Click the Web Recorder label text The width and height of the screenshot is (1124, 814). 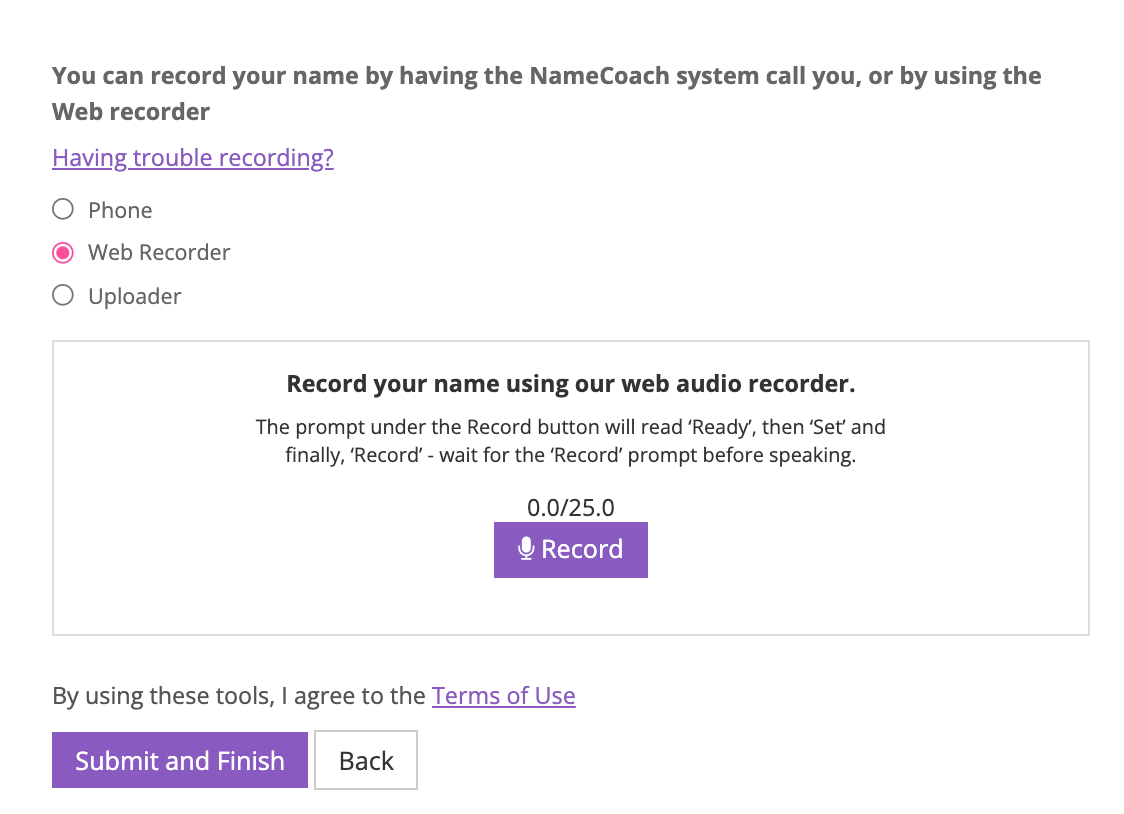click(x=158, y=252)
